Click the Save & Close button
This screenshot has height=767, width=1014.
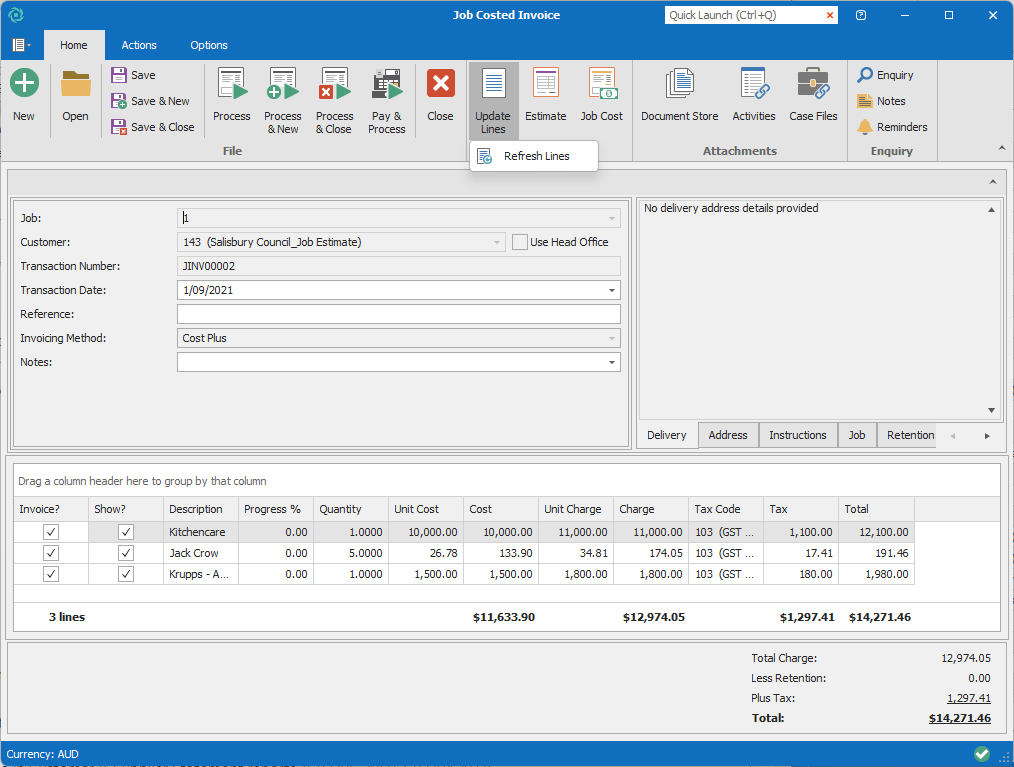(153, 127)
